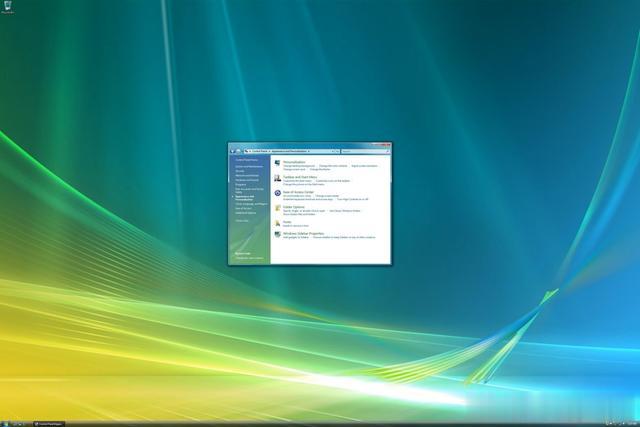The height and width of the screenshot is (427, 640).
Task: Select User Accounts and Family Safety
Action: [x=249, y=191]
